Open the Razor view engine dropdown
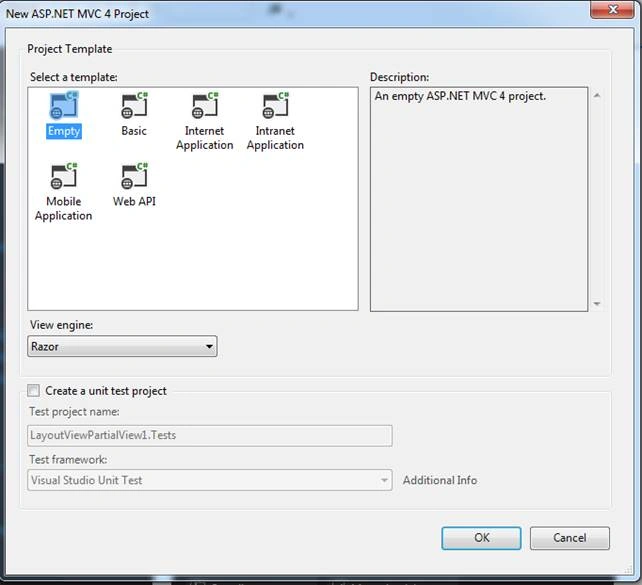Screen dimensions: 642x585 coord(122,346)
